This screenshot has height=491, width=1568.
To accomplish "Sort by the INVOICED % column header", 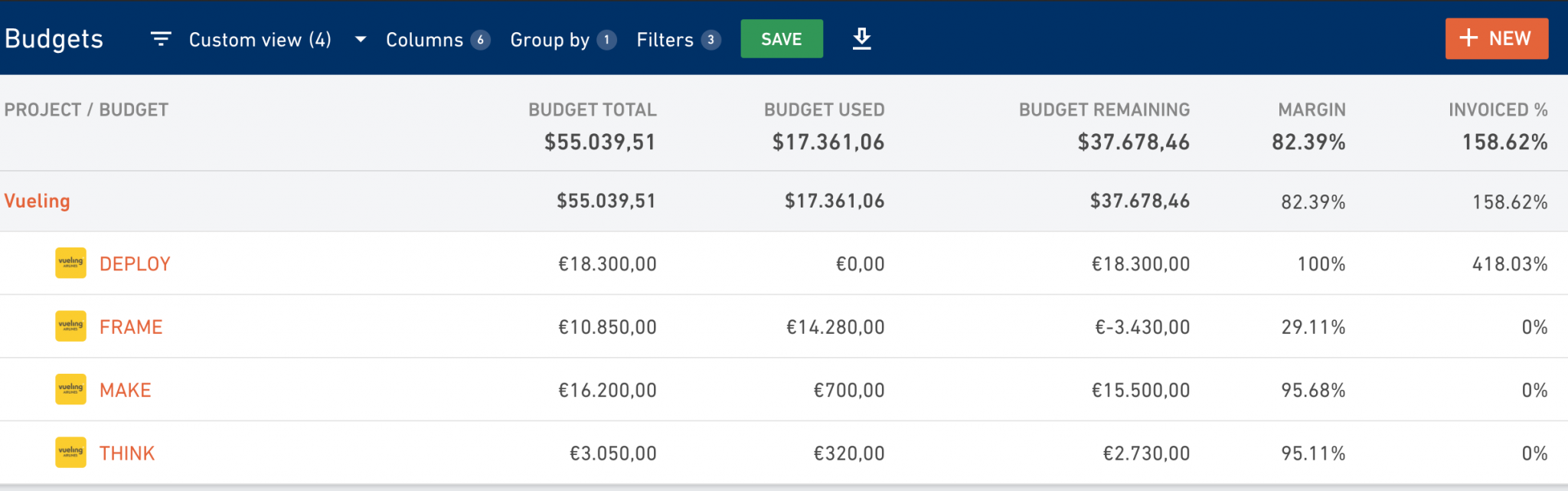I will [x=1498, y=110].
